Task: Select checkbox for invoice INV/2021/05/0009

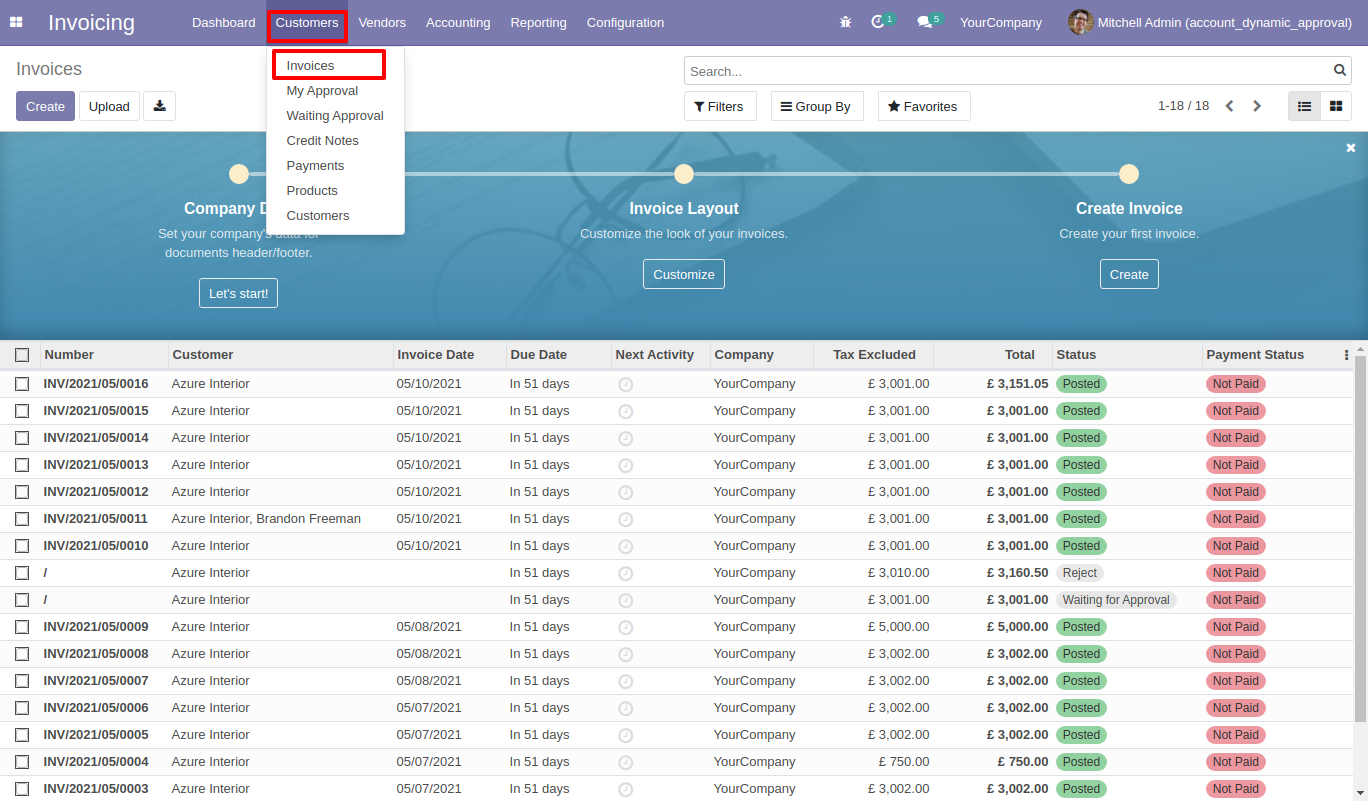Action: [x=22, y=627]
